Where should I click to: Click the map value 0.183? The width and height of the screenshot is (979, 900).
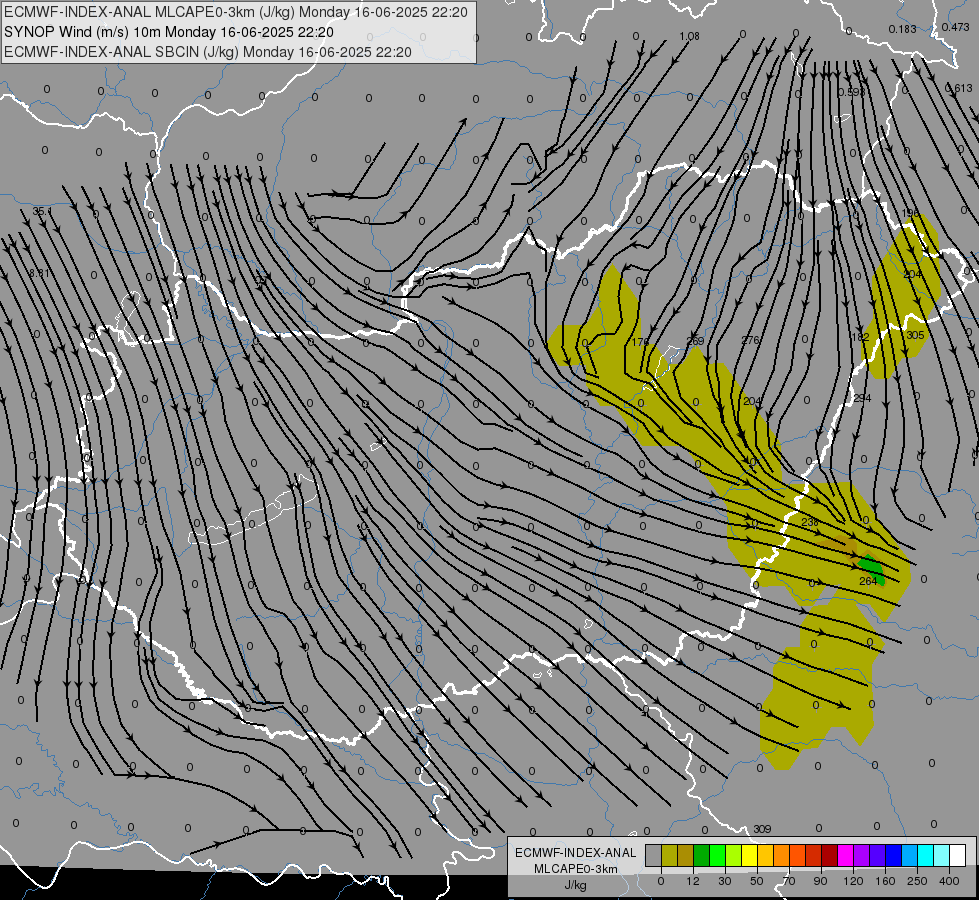[x=902, y=29]
